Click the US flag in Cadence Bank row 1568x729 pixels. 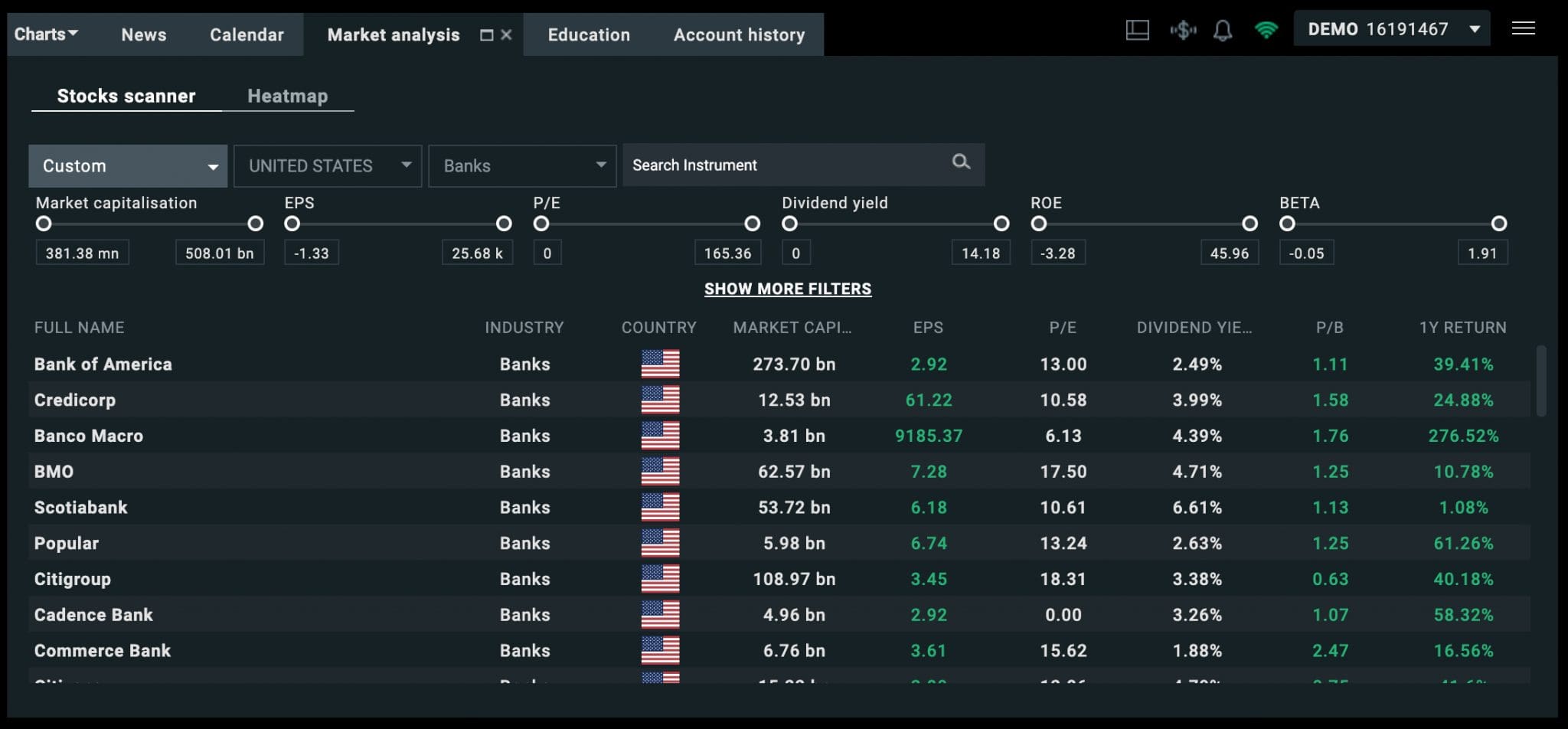(660, 614)
